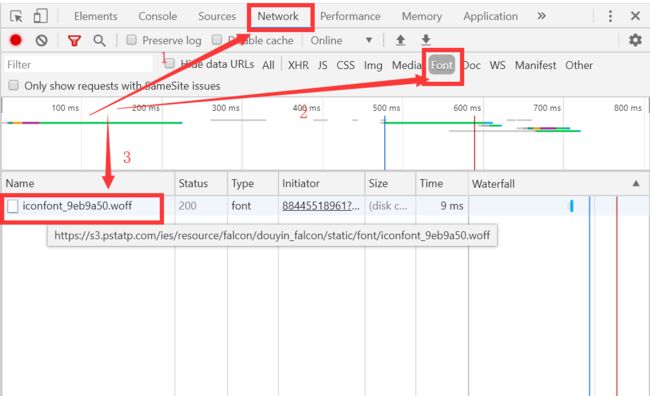The height and width of the screenshot is (396, 650).
Task: Toggle the device toolbar icon
Action: coord(41,16)
